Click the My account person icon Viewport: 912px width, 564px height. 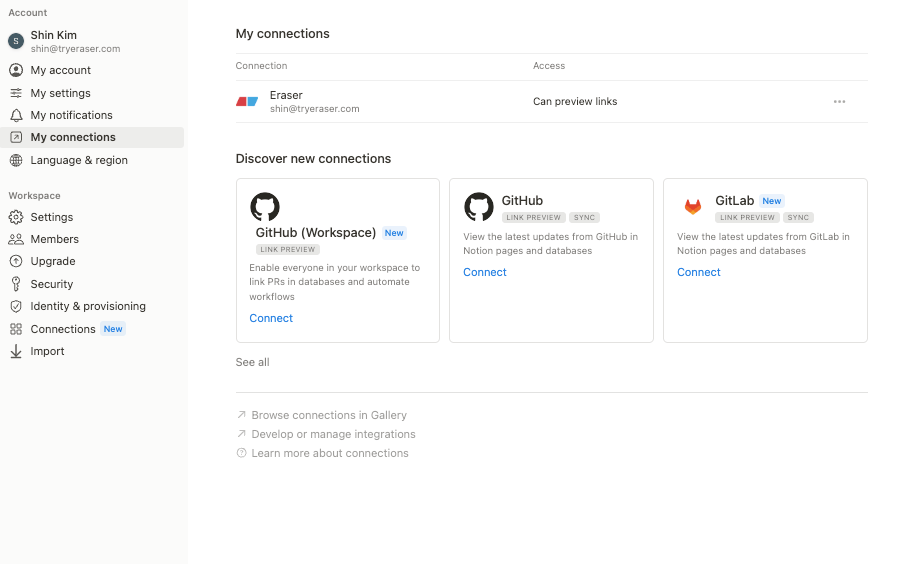click(16, 70)
